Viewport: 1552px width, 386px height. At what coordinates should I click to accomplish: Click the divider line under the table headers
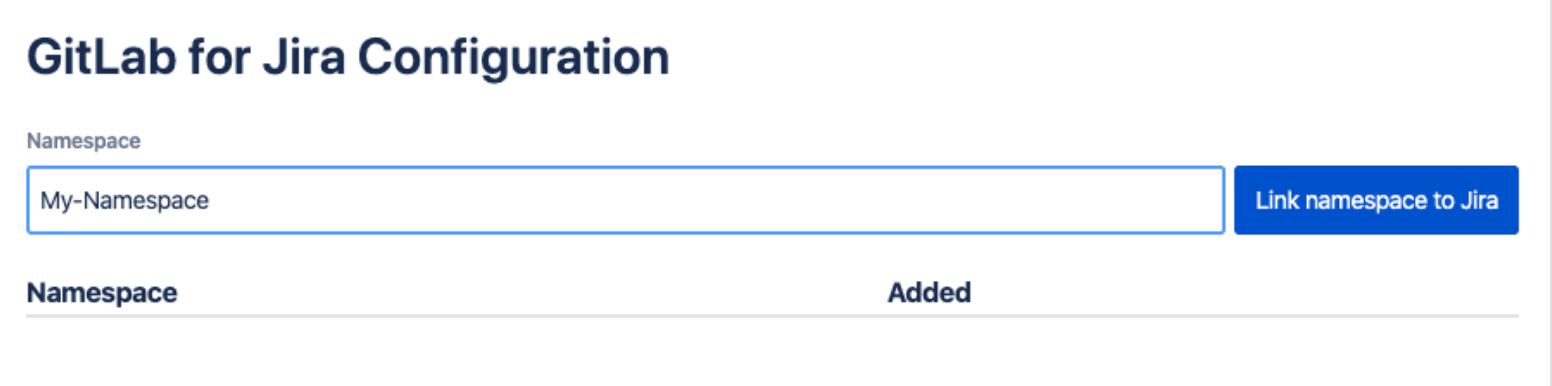pos(772,316)
